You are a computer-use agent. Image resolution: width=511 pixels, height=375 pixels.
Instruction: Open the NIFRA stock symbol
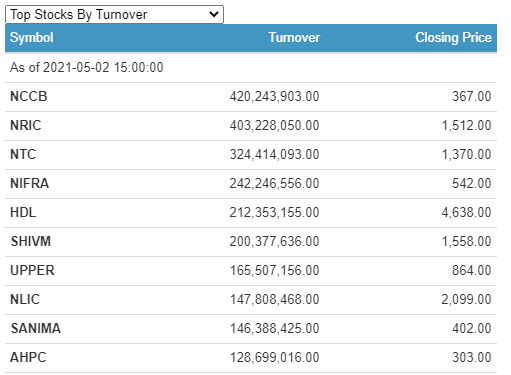click(30, 184)
